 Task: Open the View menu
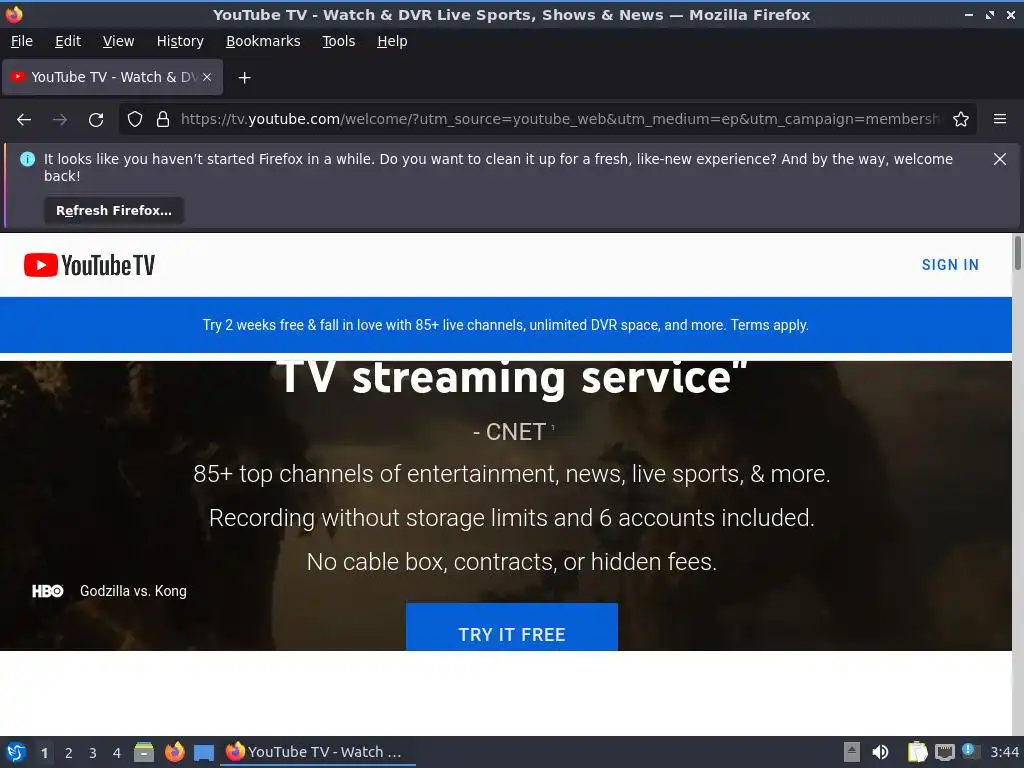coord(118,41)
